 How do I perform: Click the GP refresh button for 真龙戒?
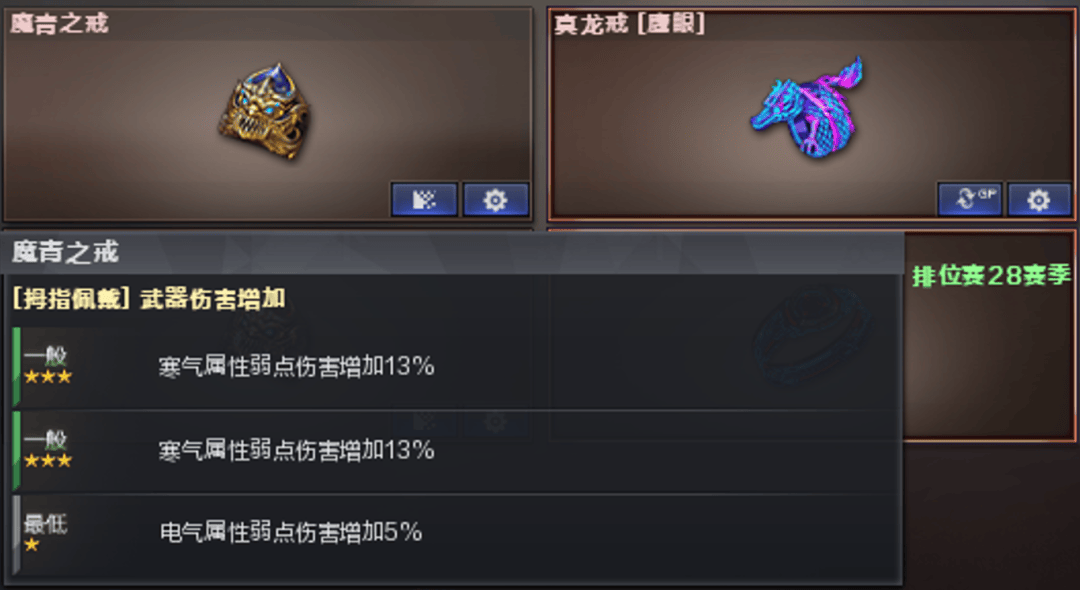[970, 200]
